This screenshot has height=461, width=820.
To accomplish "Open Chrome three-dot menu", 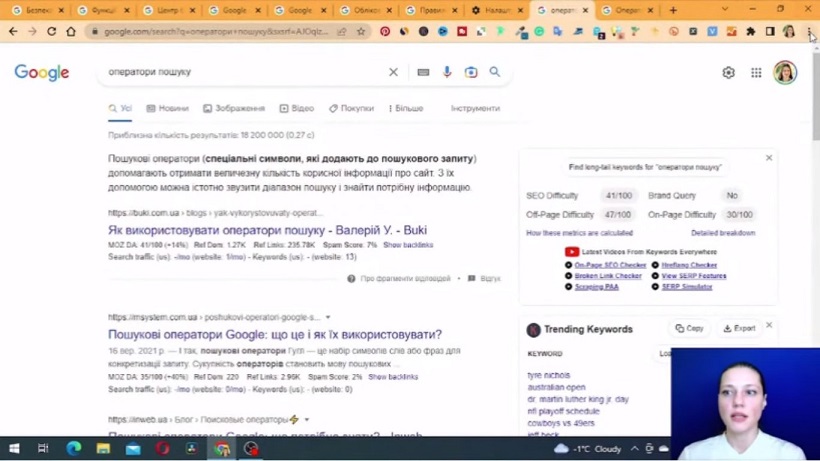I will (809, 31).
